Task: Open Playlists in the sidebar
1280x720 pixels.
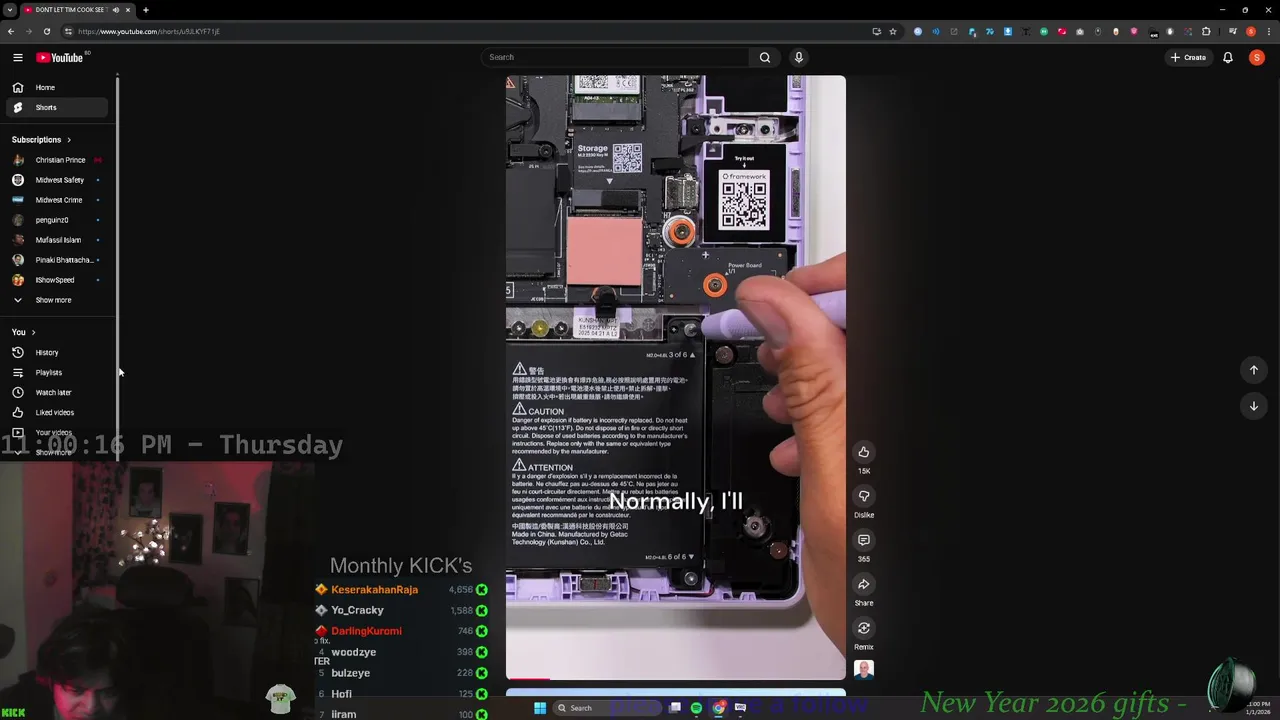Action: [x=56, y=372]
